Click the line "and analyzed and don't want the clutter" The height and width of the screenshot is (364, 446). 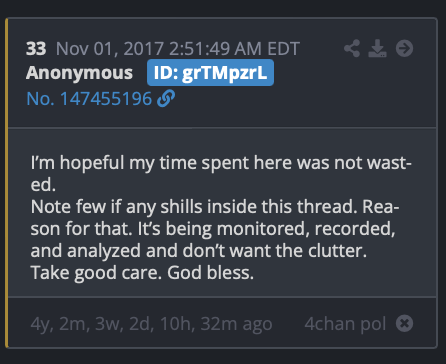click(x=199, y=251)
